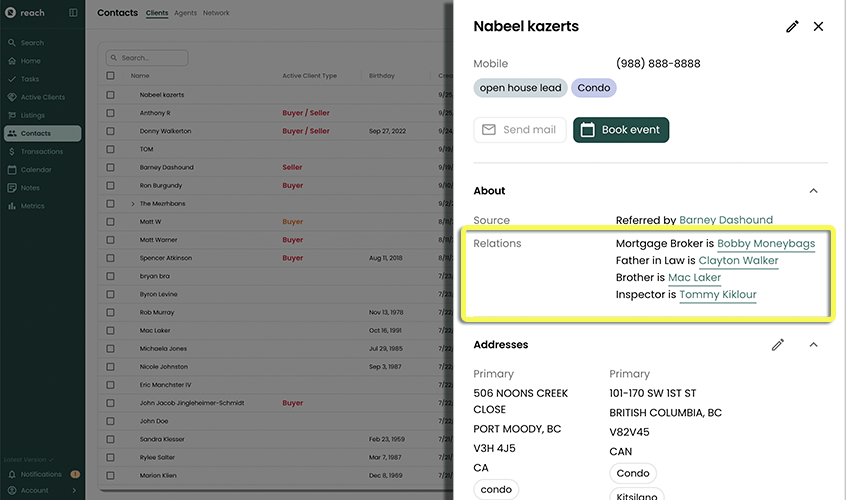
Task: Click the Book event button
Action: 620,130
